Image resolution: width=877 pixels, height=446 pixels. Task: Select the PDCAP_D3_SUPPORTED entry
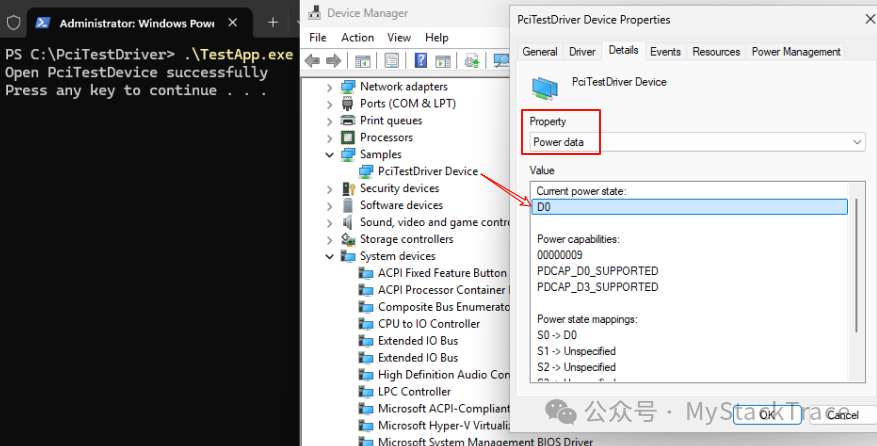pyautogui.click(x=597, y=287)
